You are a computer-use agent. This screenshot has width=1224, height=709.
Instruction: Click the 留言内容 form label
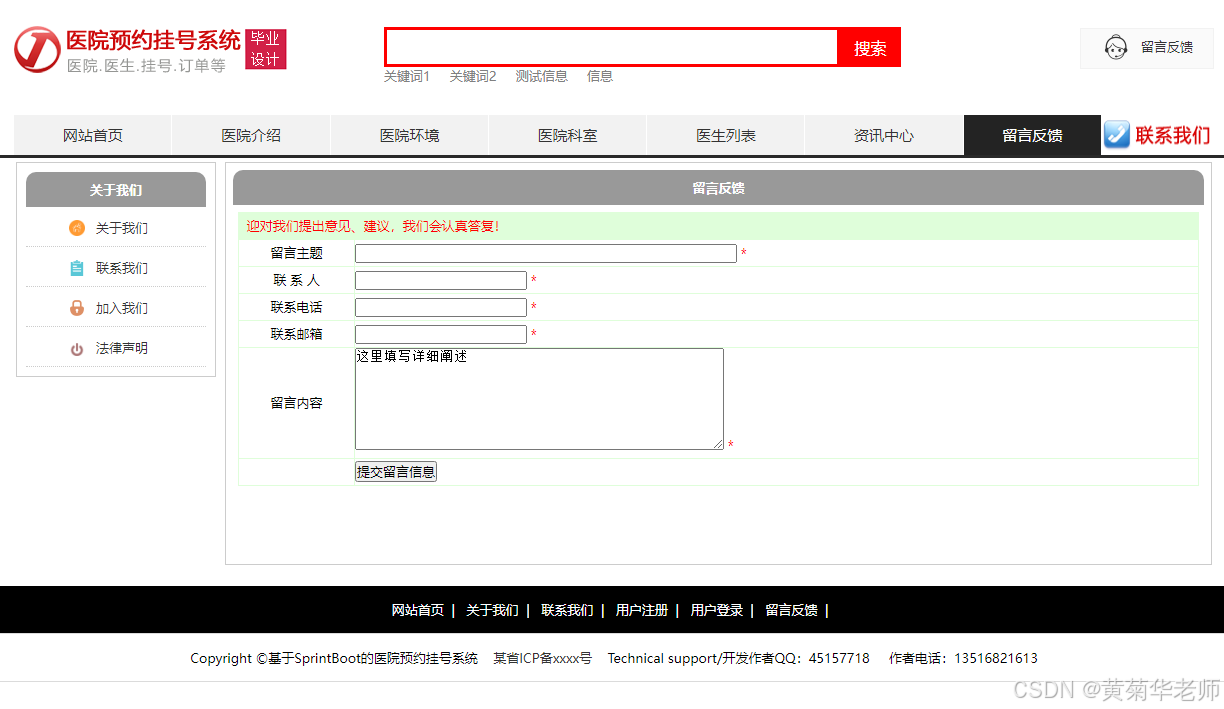[x=297, y=403]
